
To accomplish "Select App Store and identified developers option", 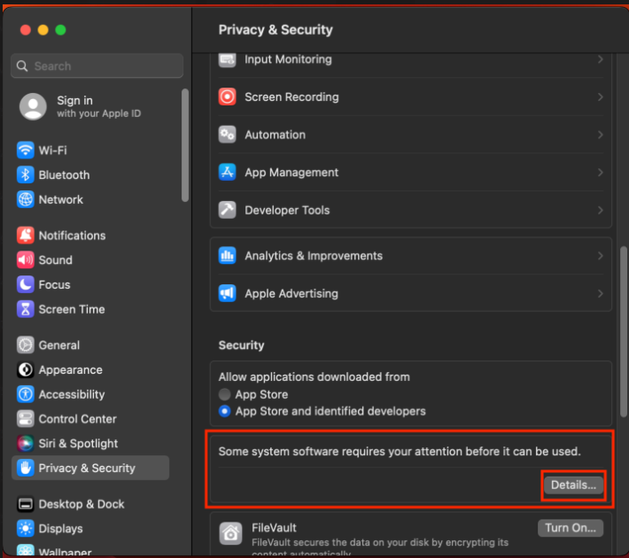I will (x=225, y=411).
